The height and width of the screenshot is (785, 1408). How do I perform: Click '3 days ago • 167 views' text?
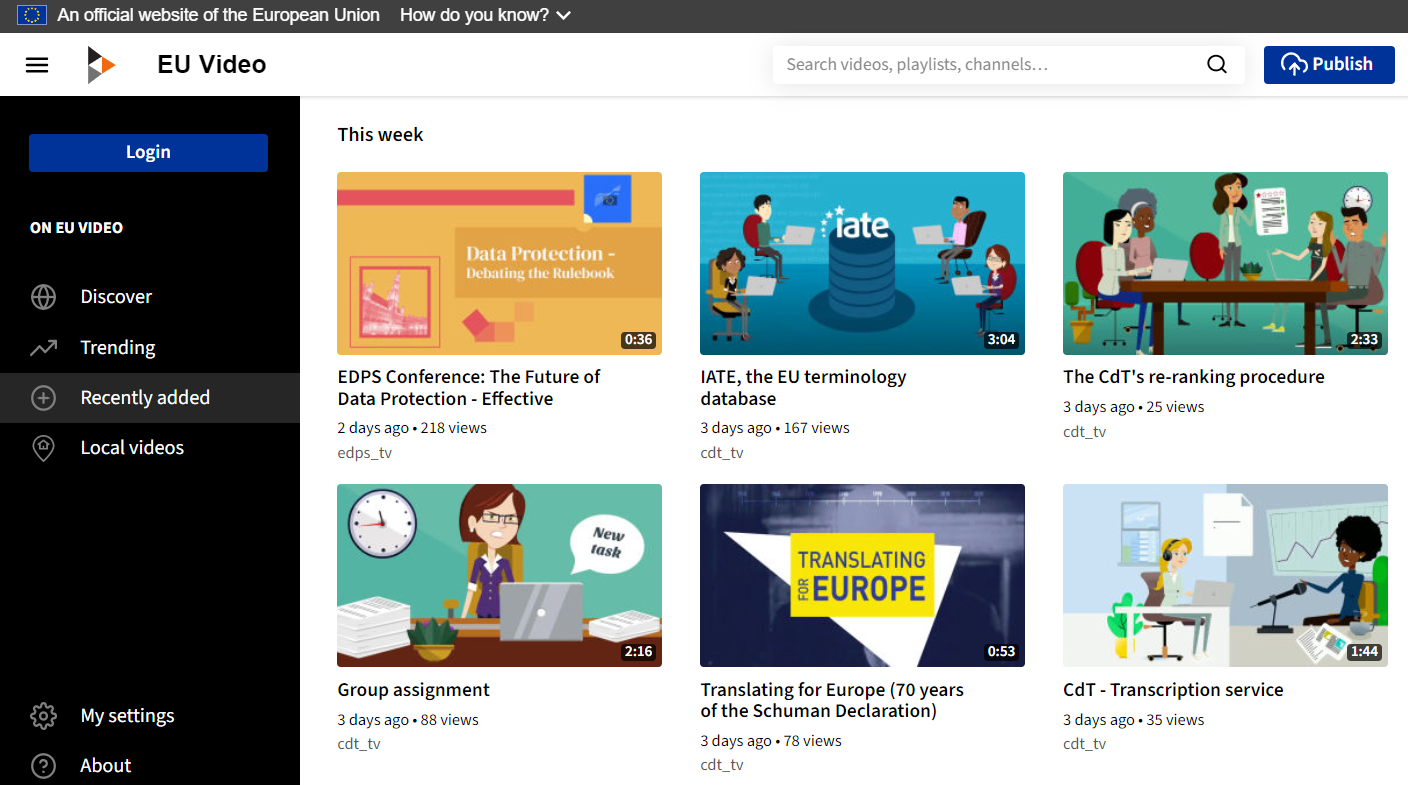[x=775, y=428]
